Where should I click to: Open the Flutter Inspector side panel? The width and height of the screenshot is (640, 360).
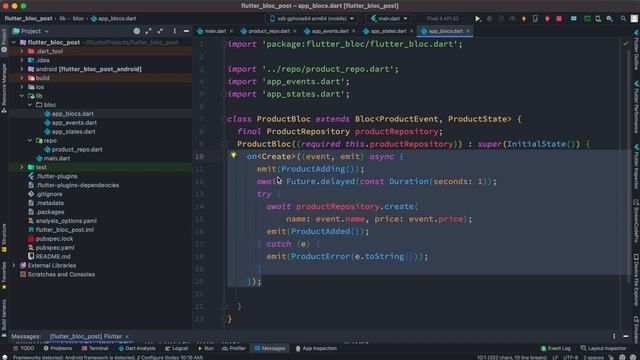click(x=636, y=166)
